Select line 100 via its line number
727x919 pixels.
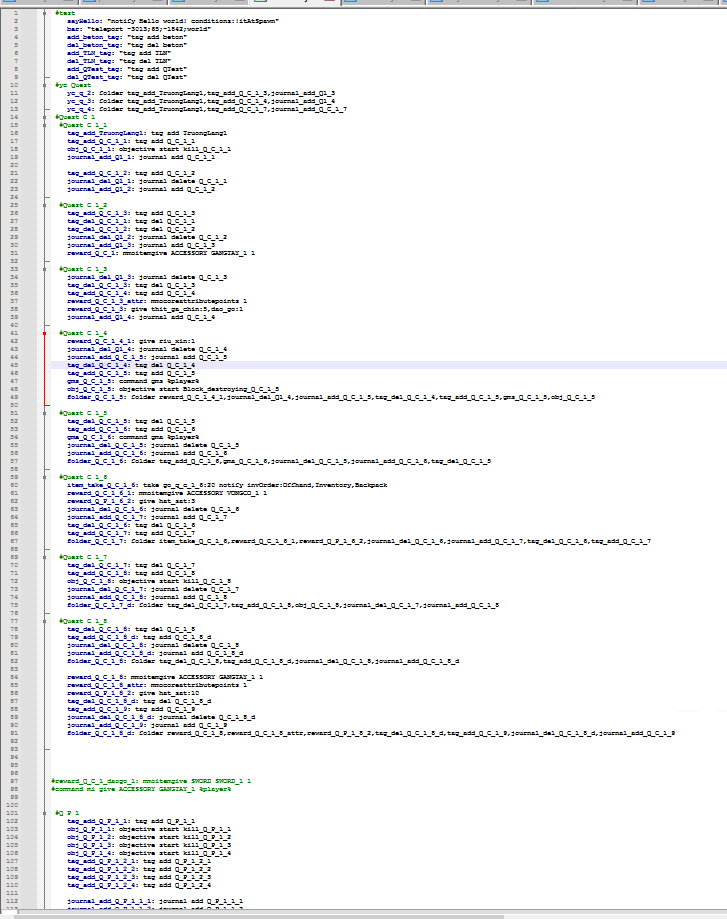pos(13,805)
